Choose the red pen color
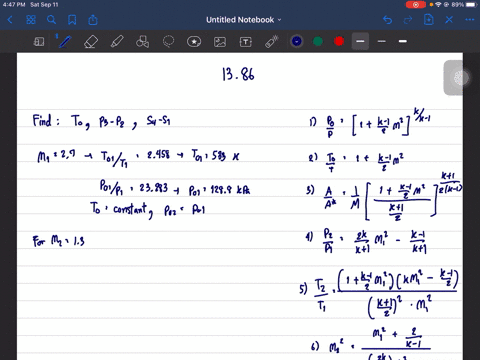This screenshot has height=360, width=480. [339, 41]
